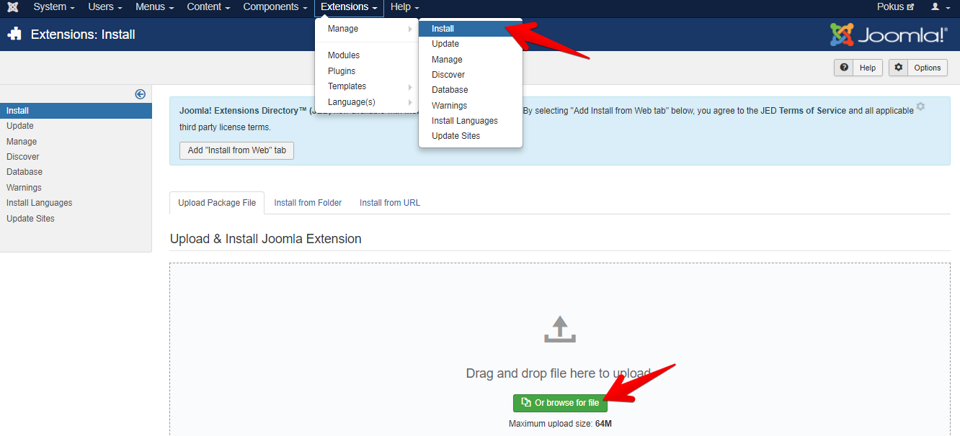Screen dimensions: 960x436
Task: Click the Maximum upload size 64M text
Action: pyautogui.click(x=560, y=423)
